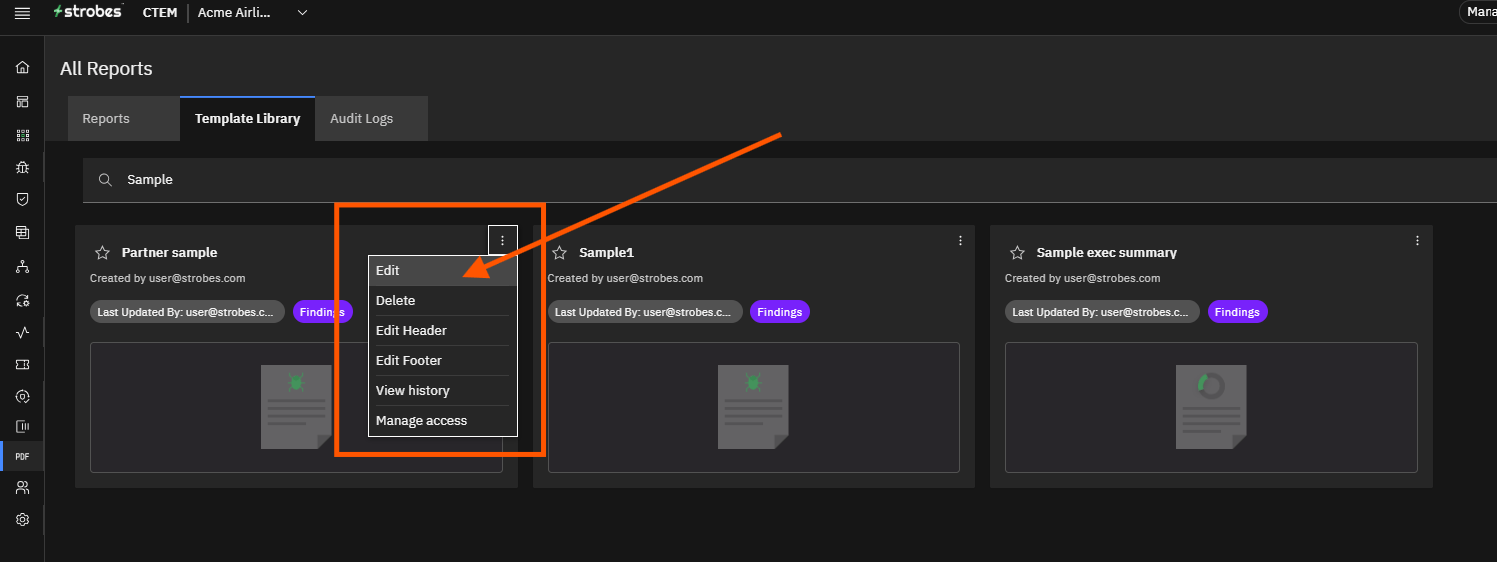Open the table sidebar icon
The width and height of the screenshot is (1497, 562).
pos(22,232)
